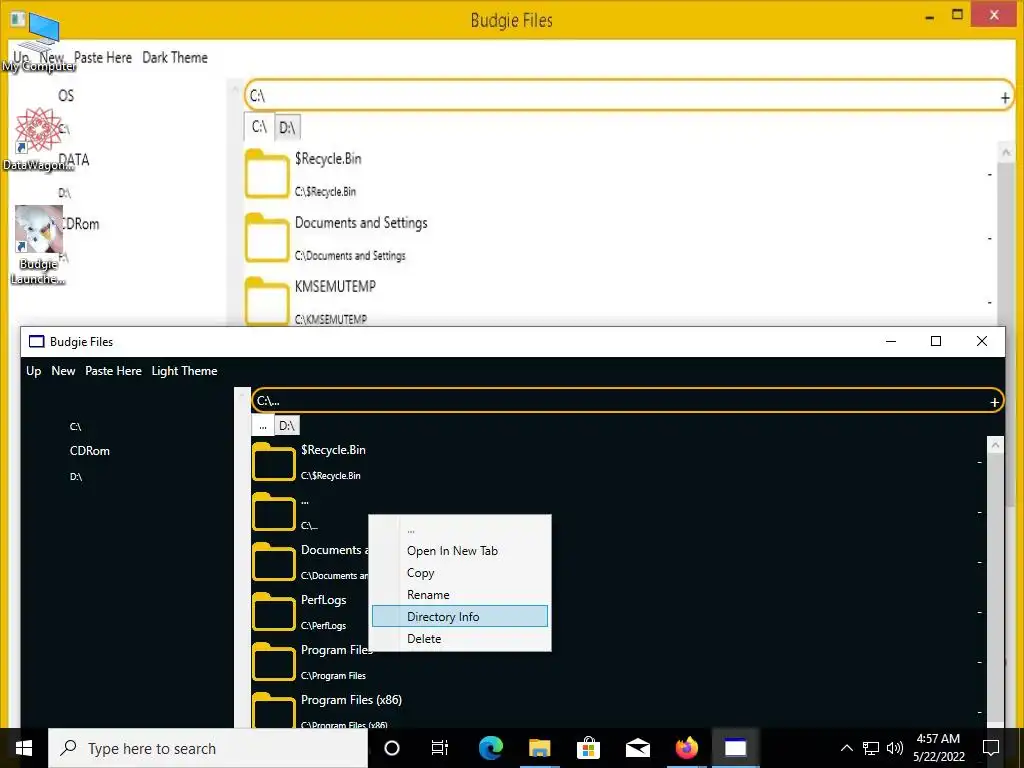Screen dimensions: 1024x768
Task: Select OS drive in light sidebar
Action: (x=66, y=96)
